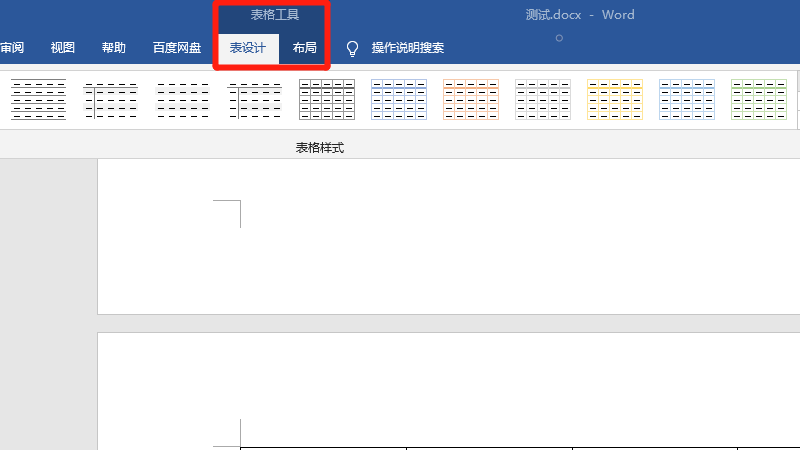This screenshot has width=800, height=450.
Task: Apply the black full-grid table style
Action: pyautogui.click(x=327, y=100)
